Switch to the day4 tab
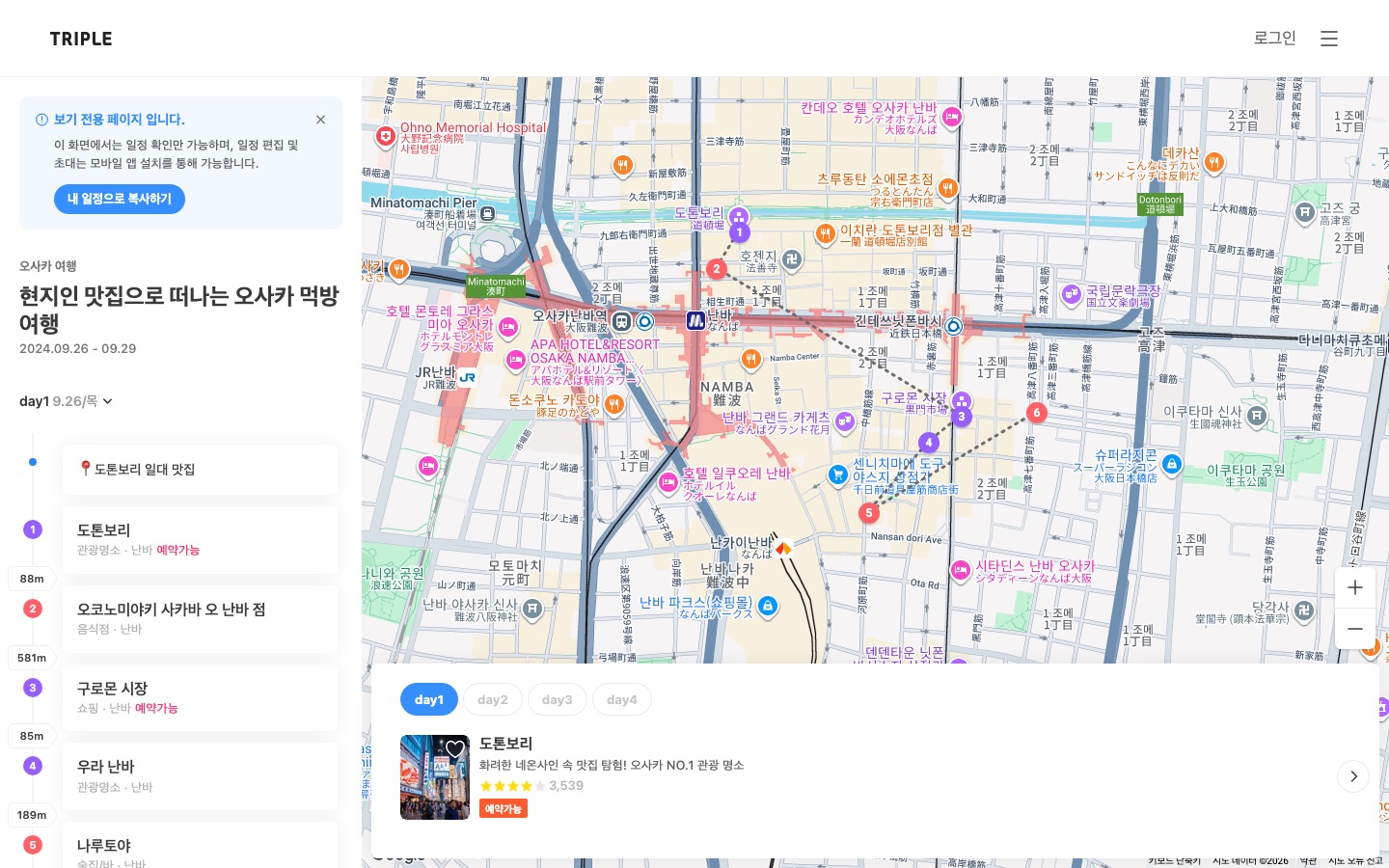Viewport: 1389px width, 868px height. coord(622,700)
